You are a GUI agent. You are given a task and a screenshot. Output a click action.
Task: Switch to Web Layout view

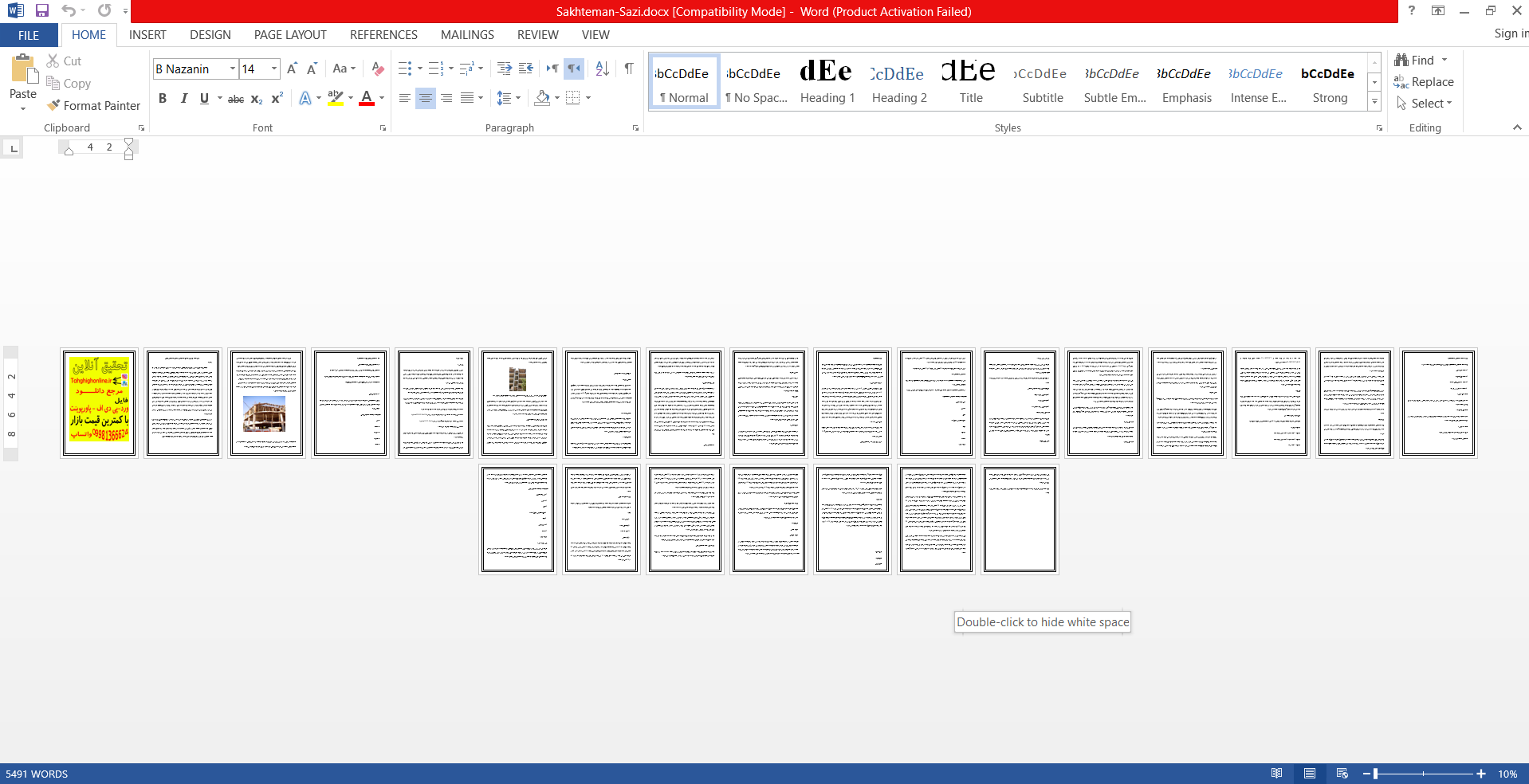point(1342,774)
